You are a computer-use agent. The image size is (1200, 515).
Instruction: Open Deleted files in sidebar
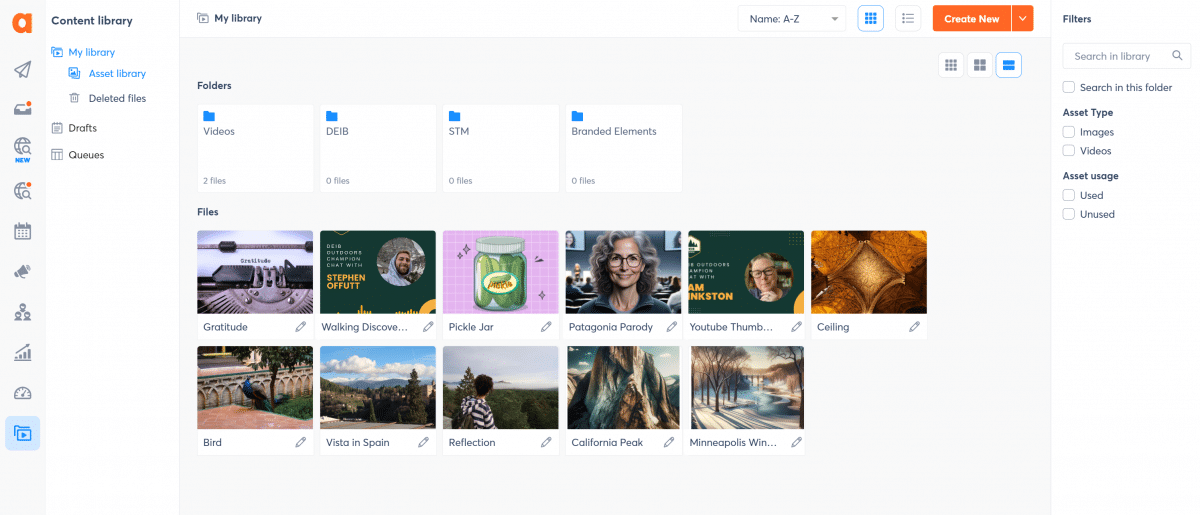117,98
